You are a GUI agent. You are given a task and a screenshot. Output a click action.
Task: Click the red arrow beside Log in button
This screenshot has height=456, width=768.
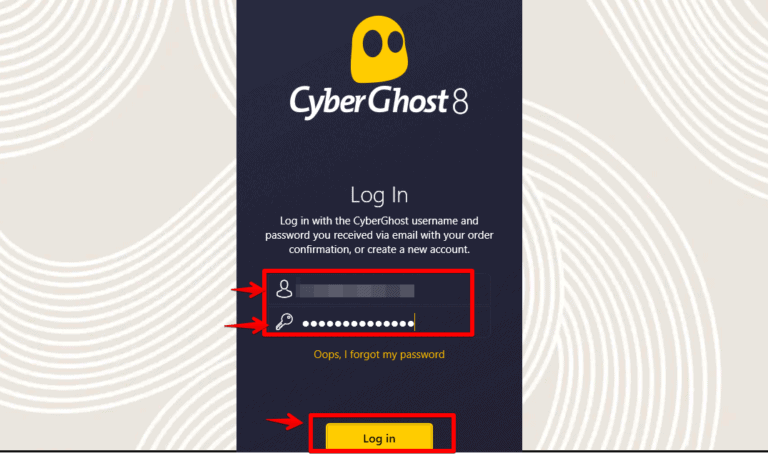pos(285,420)
